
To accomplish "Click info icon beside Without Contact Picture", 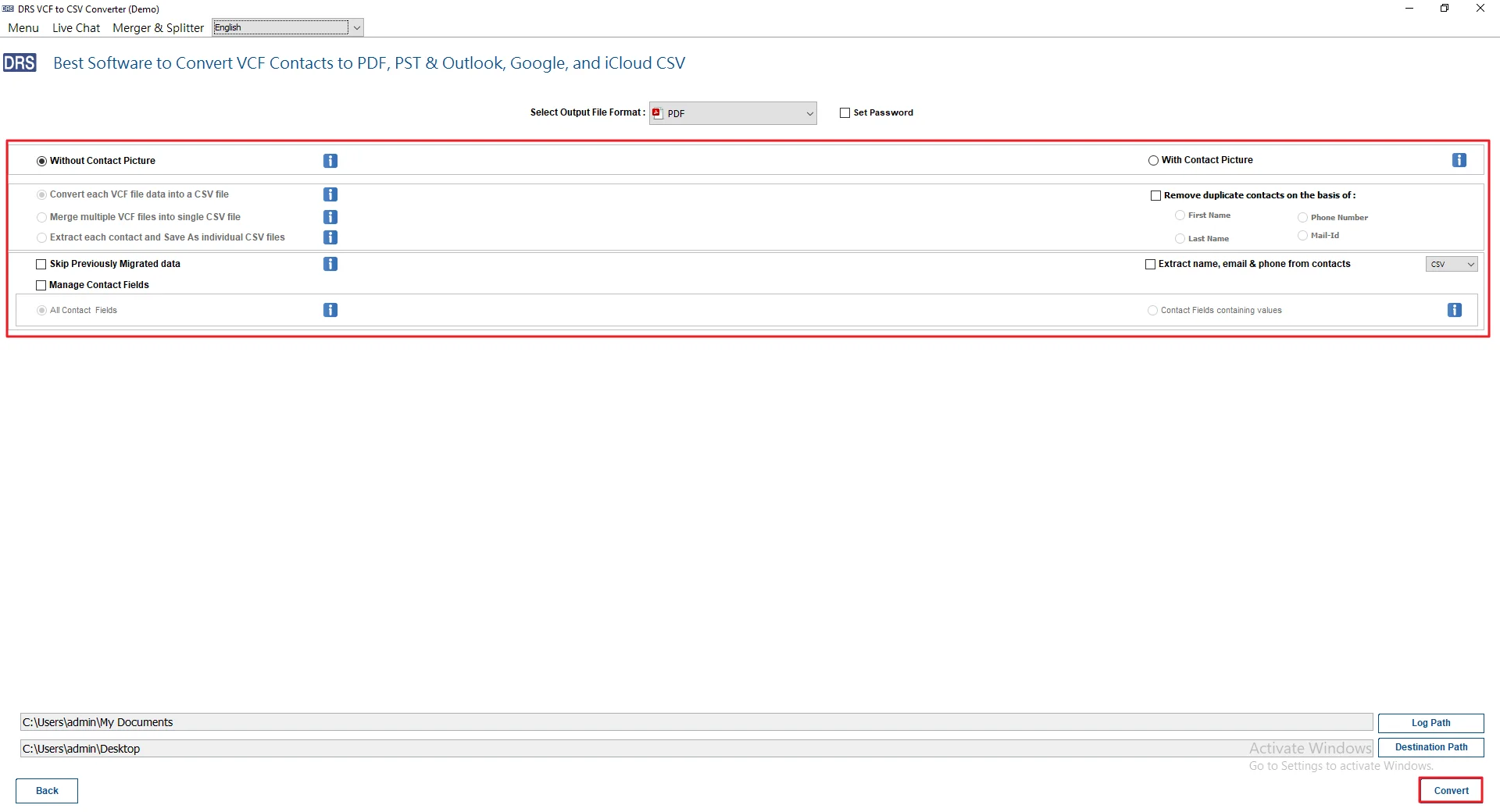I will pos(330,161).
